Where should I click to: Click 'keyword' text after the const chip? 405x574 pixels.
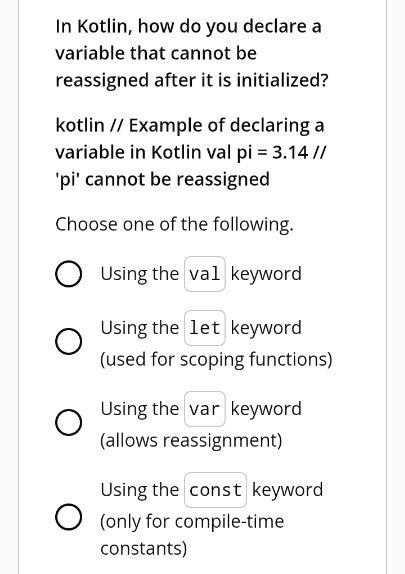288,490
